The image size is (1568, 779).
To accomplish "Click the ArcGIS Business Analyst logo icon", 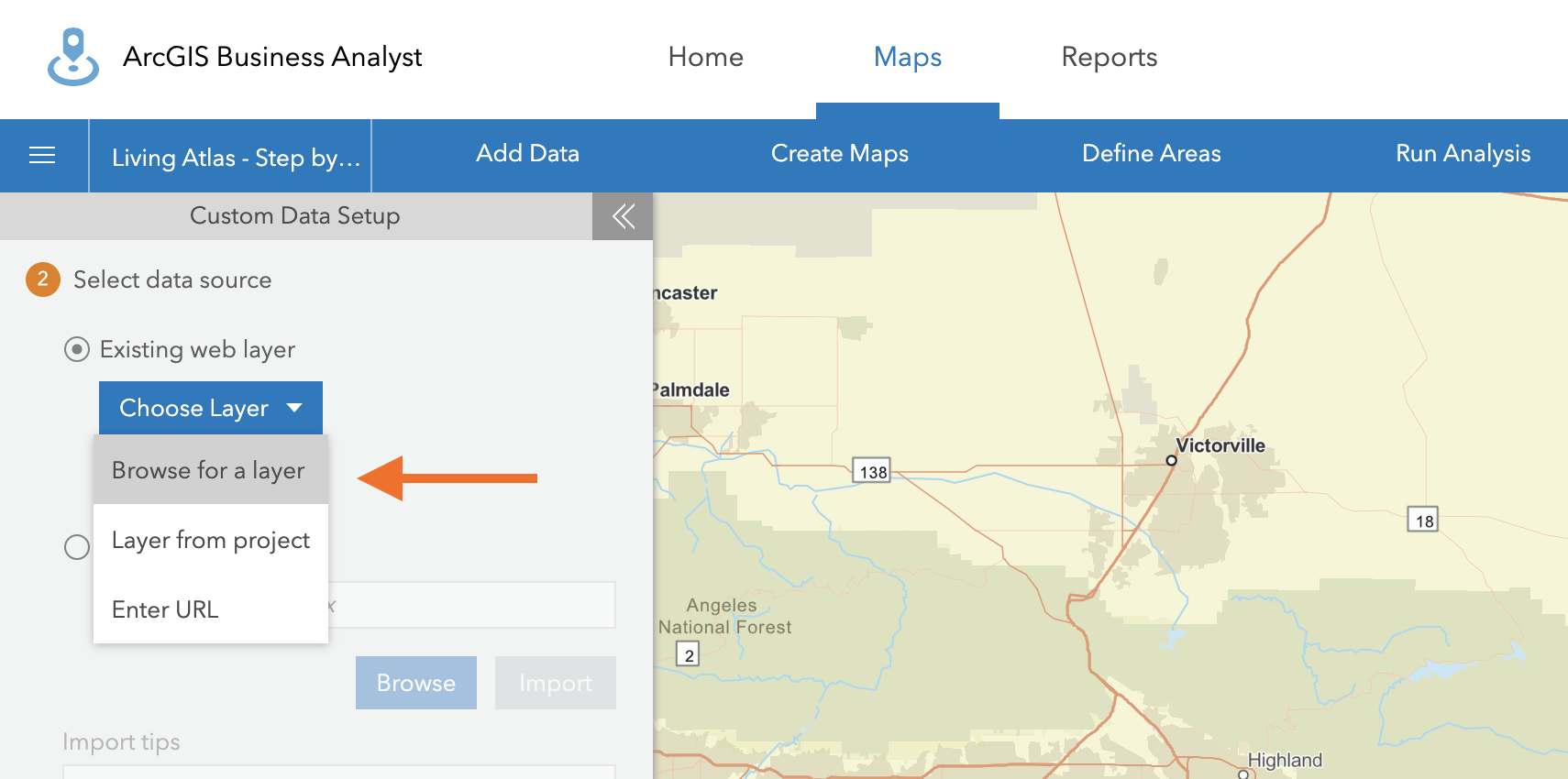I will pos(73,57).
